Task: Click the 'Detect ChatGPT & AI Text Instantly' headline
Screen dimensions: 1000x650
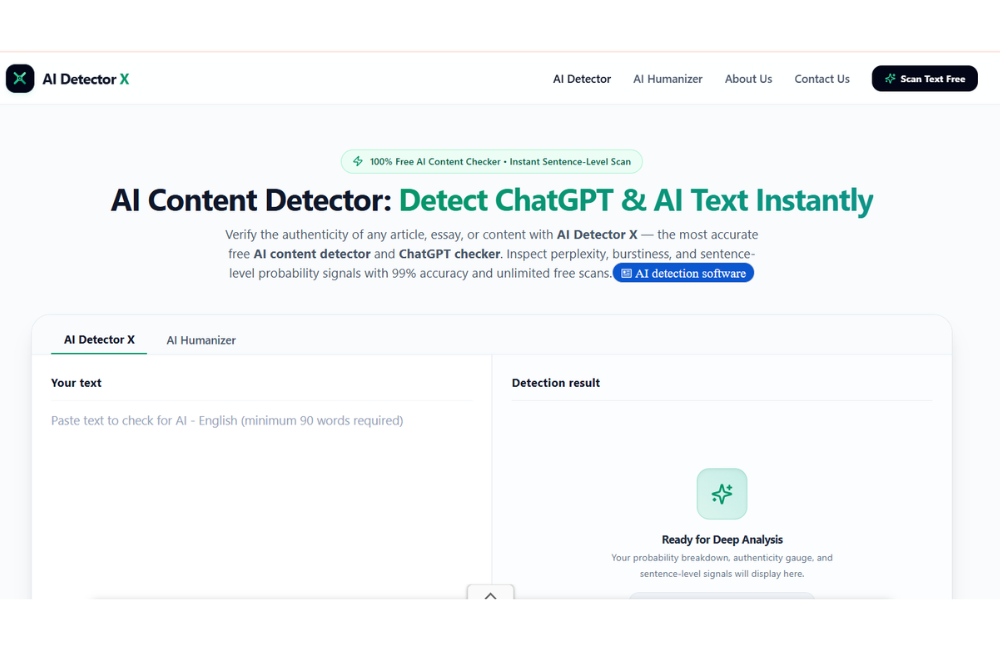Action: [x=636, y=200]
